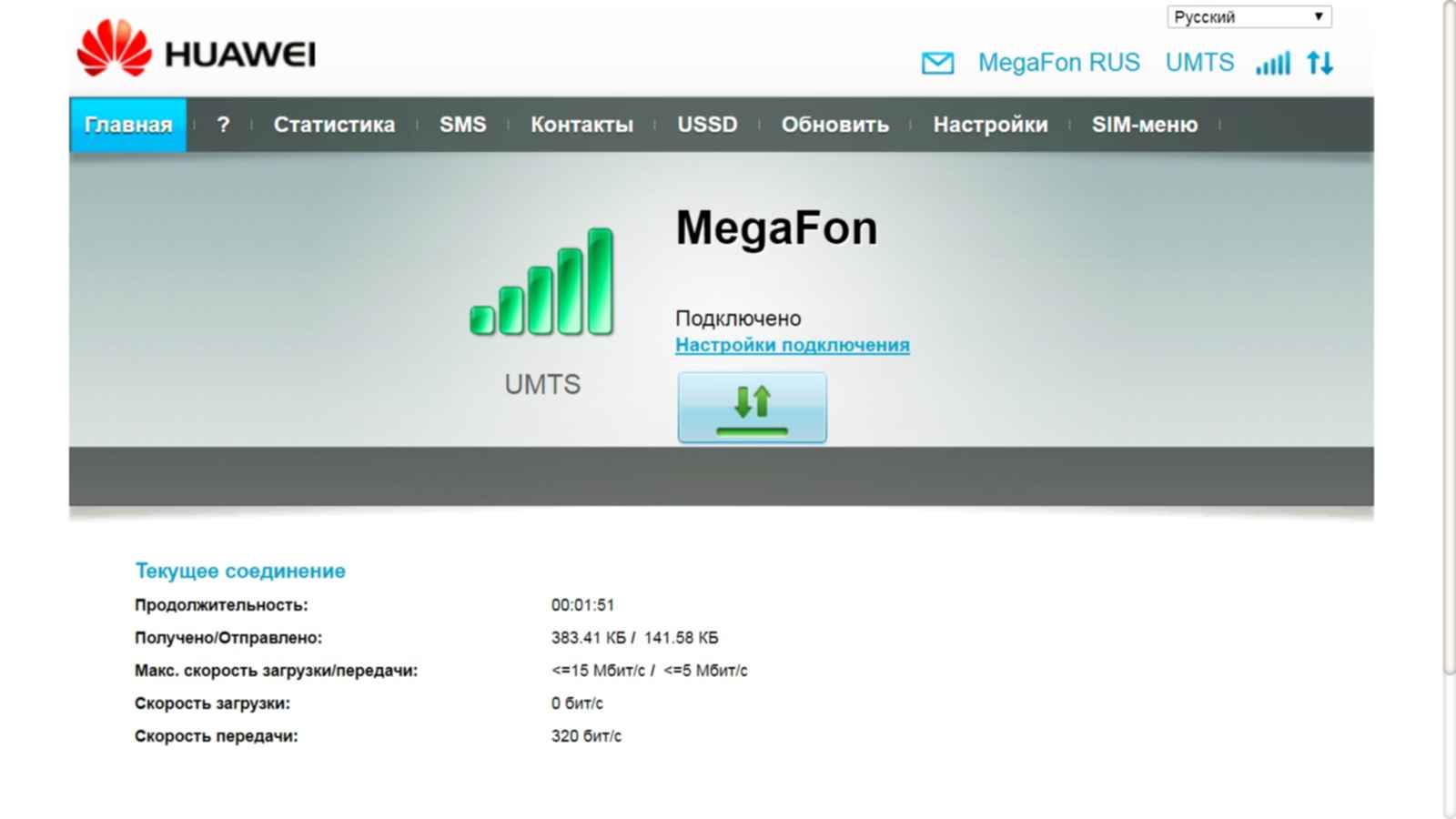This screenshot has height=819, width=1456.
Task: Open the Статистика tab
Action: (x=334, y=125)
